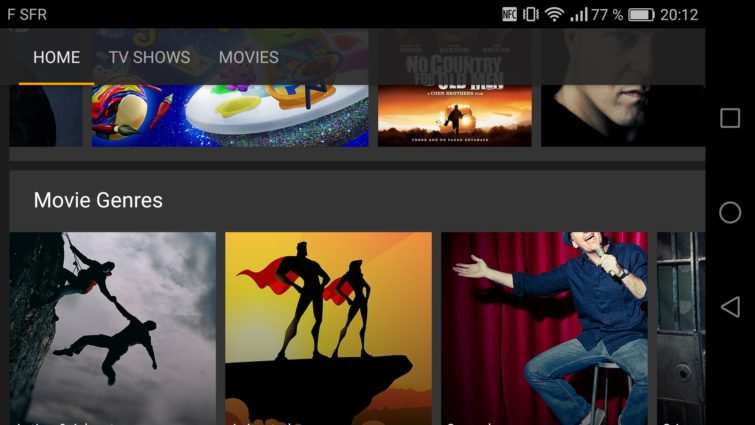Tap the Android home circle button
This screenshot has width=755, height=425.
[730, 212]
